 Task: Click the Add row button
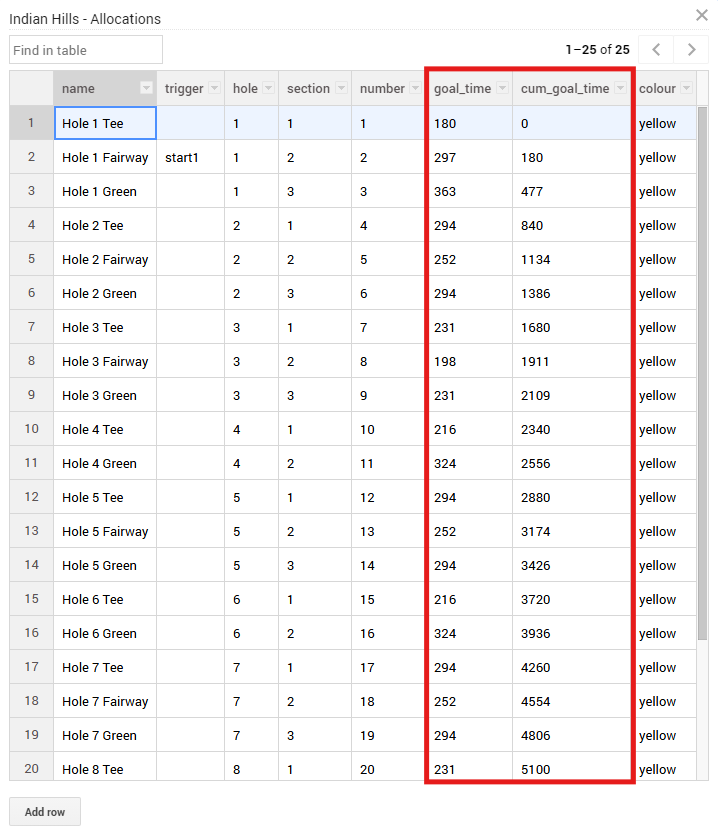[x=45, y=811]
